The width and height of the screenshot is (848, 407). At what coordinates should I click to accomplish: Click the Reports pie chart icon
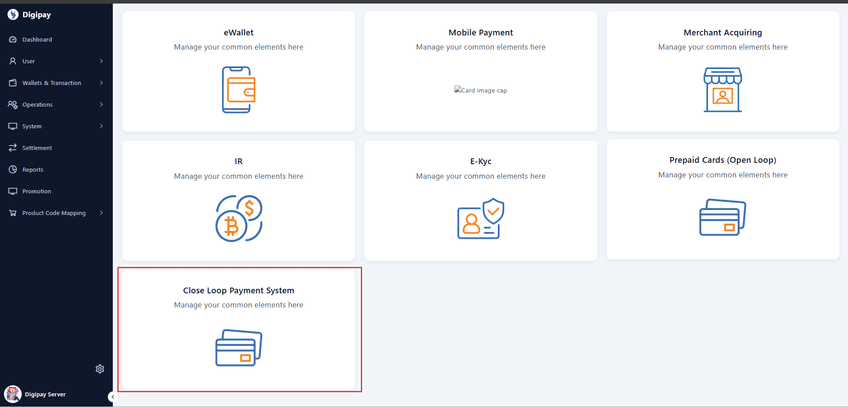(13, 169)
